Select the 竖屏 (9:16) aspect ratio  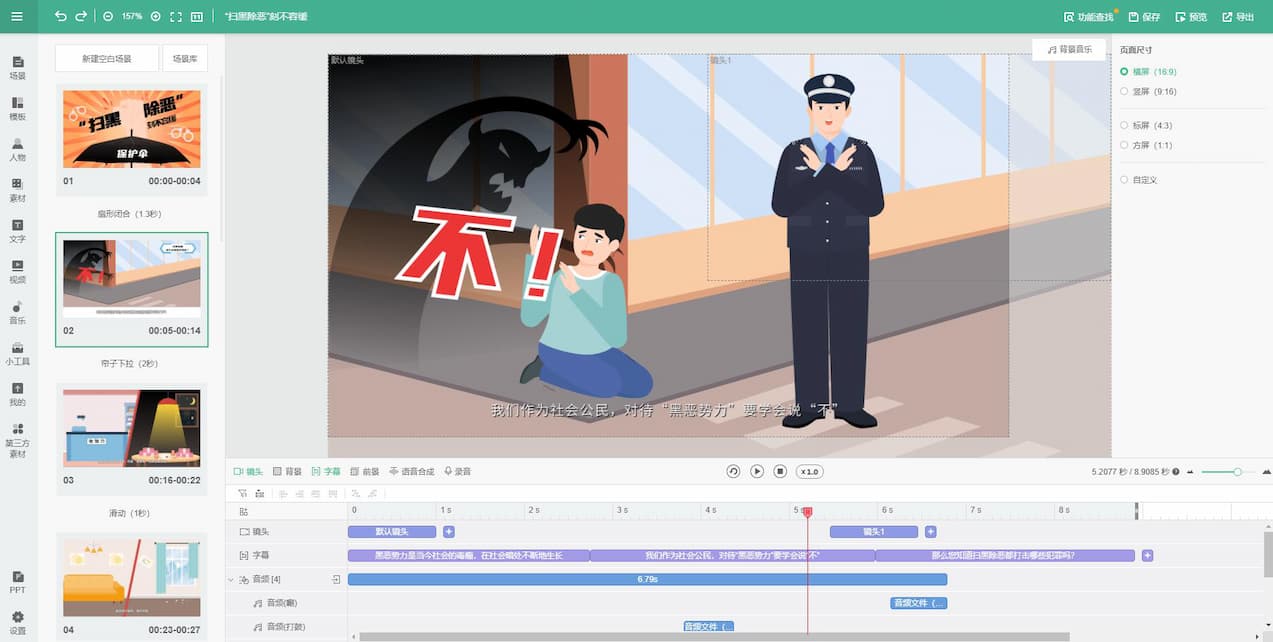point(1125,91)
